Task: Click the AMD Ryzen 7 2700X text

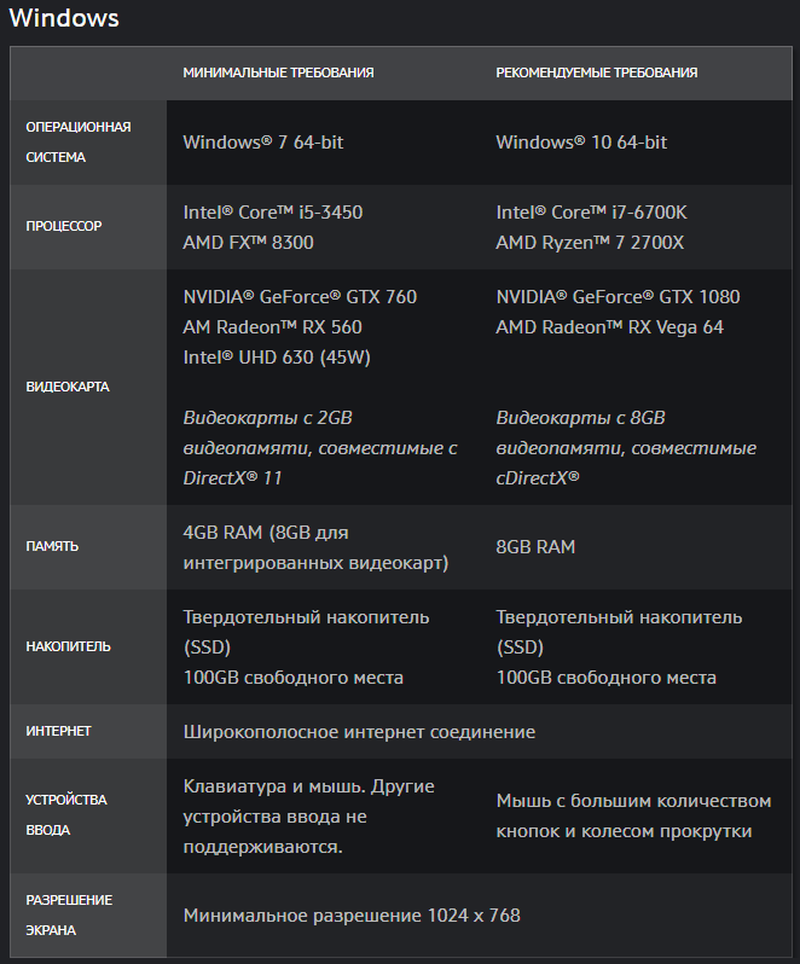Action: [590, 242]
